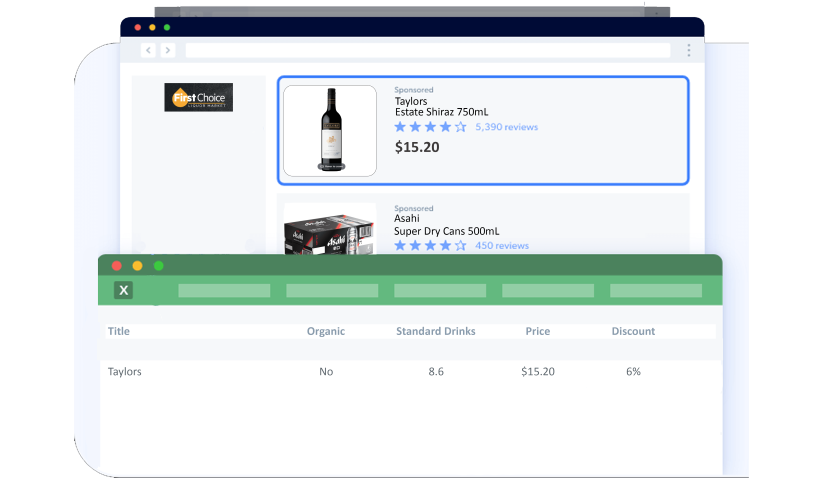Click the Title column header
This screenshot has width=823, height=480.
click(119, 331)
